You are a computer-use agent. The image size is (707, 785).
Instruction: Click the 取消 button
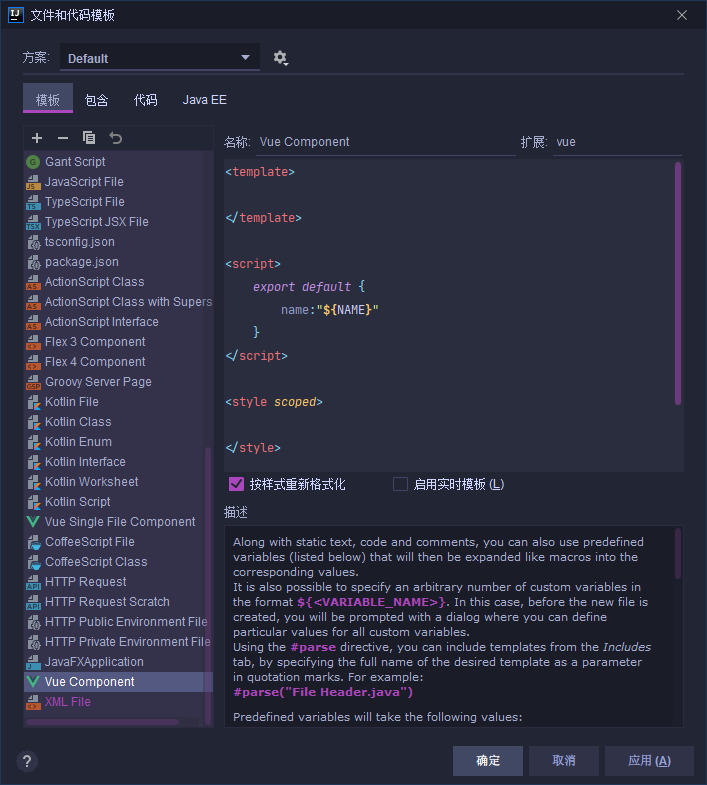(564, 760)
